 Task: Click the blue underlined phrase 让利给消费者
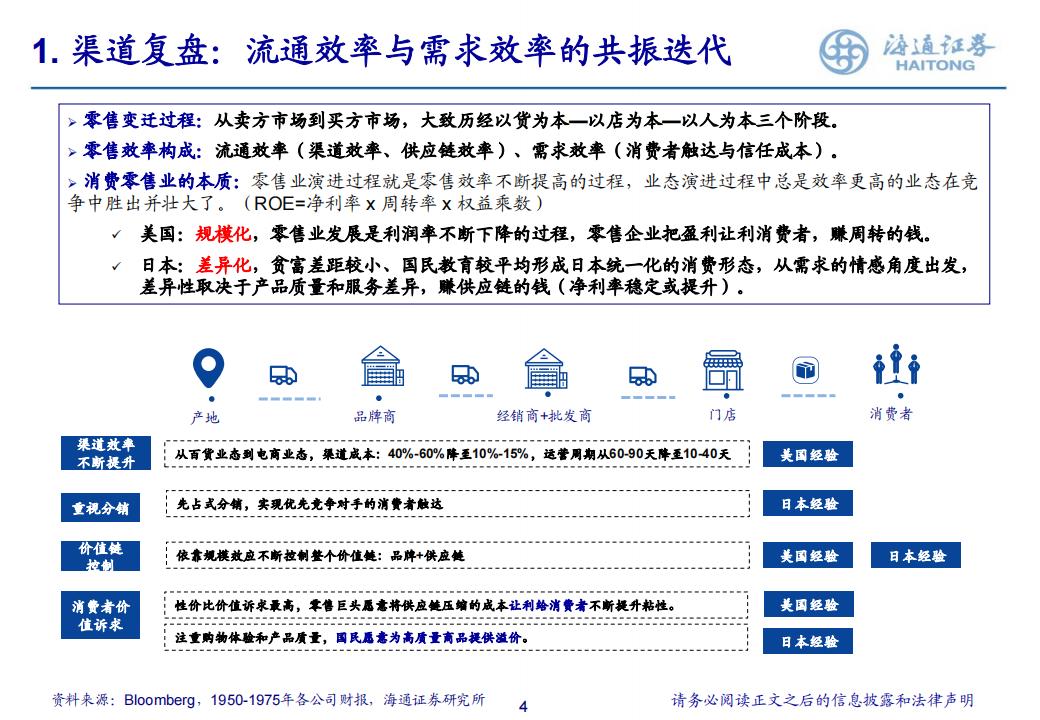(x=549, y=605)
